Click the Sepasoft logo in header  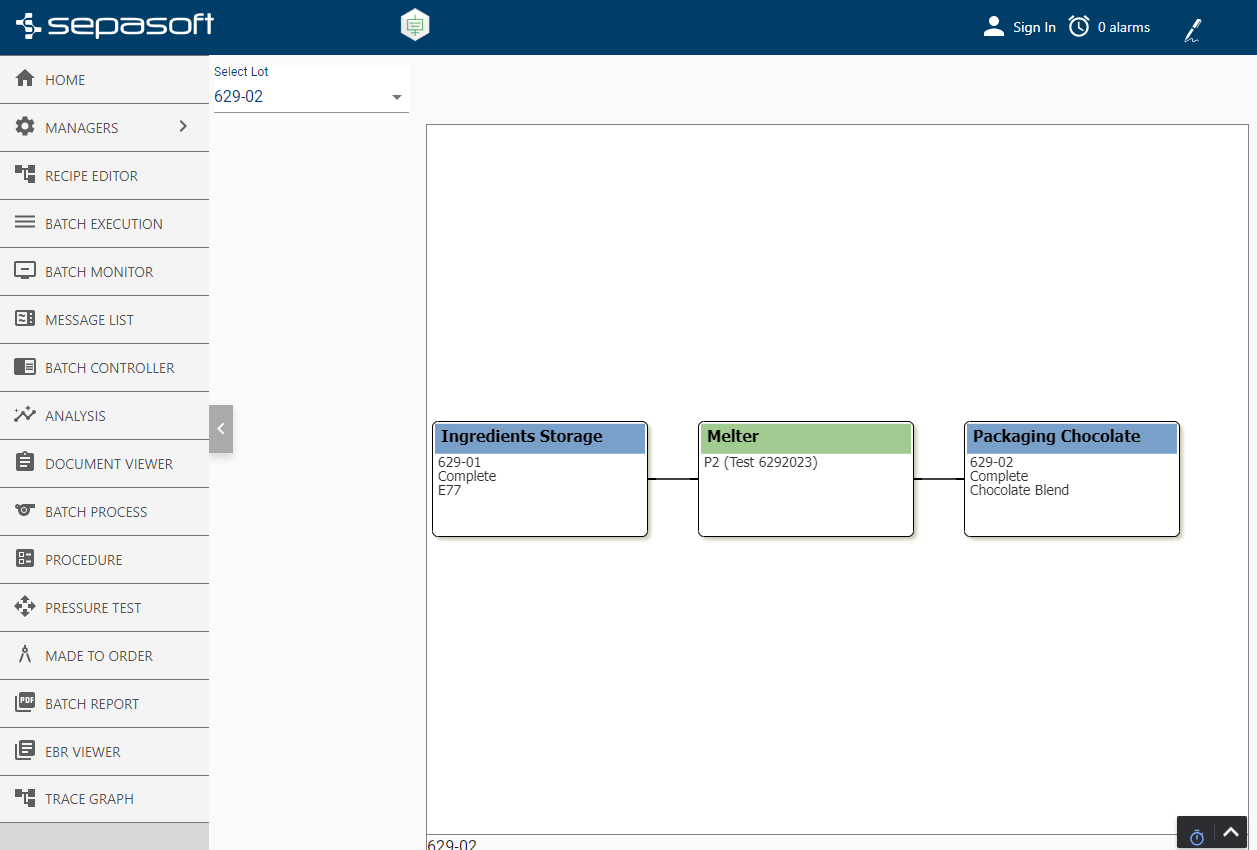[x=115, y=26]
